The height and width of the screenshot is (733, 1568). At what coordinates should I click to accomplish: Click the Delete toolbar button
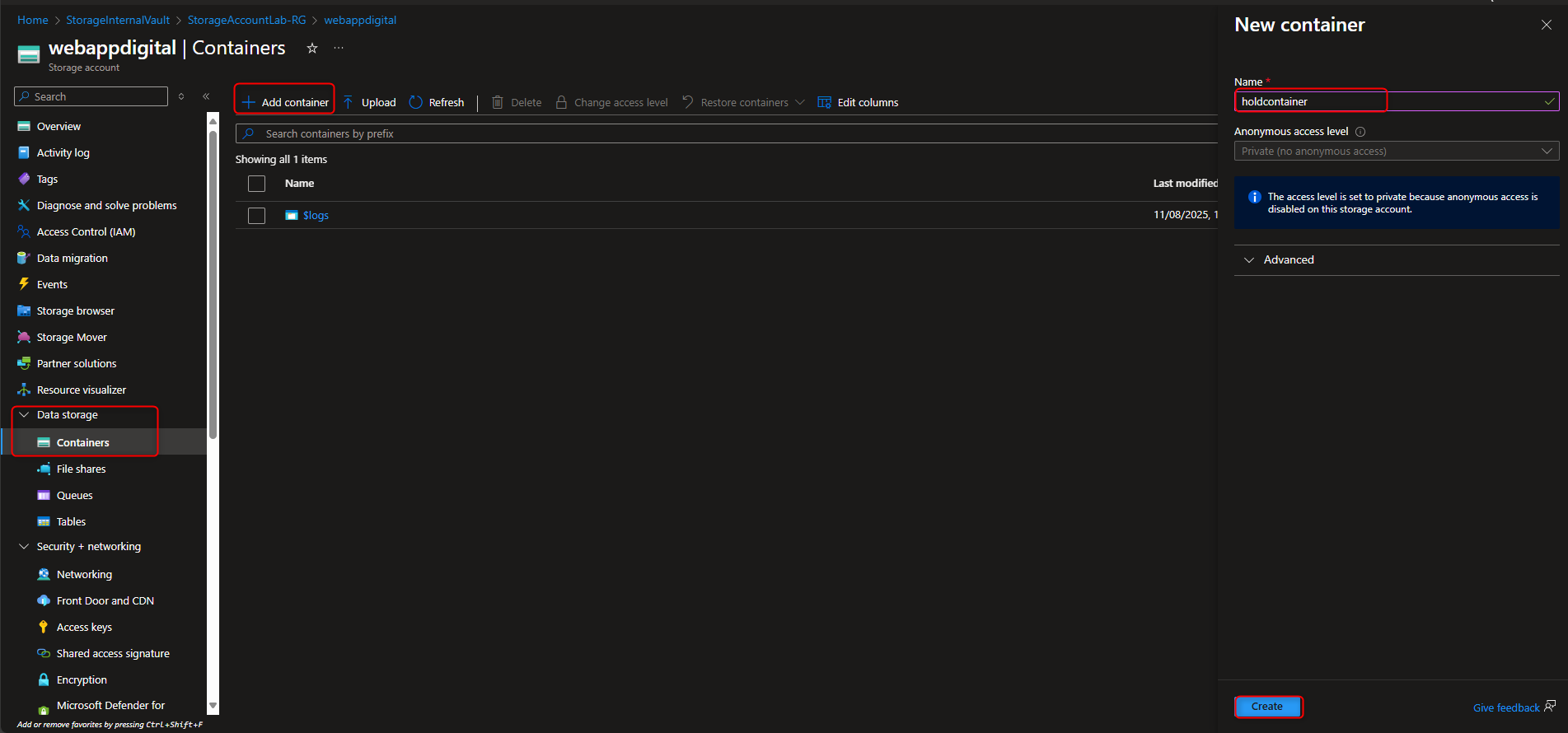click(x=517, y=102)
